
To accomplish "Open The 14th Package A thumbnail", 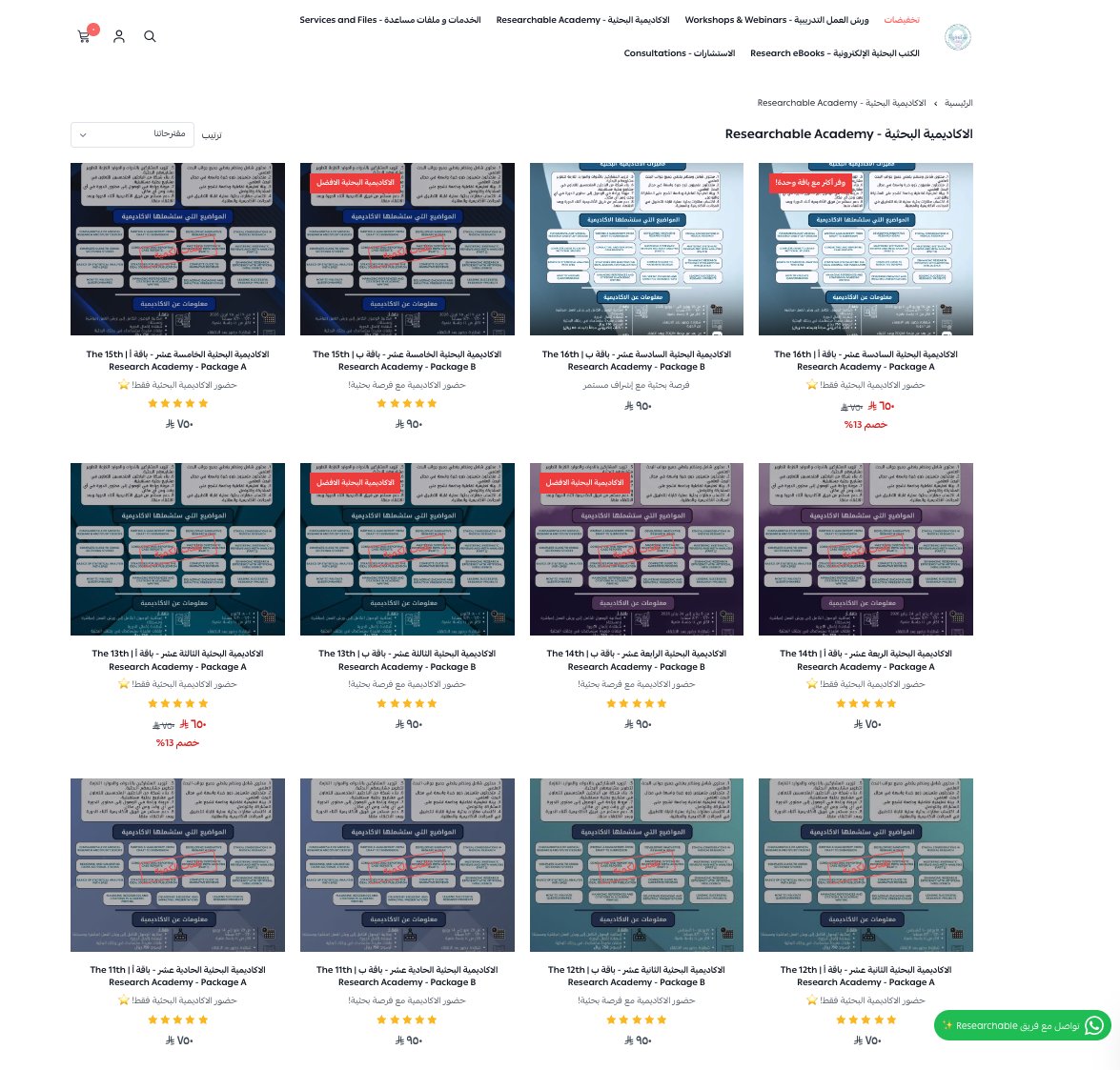I will (865, 549).
